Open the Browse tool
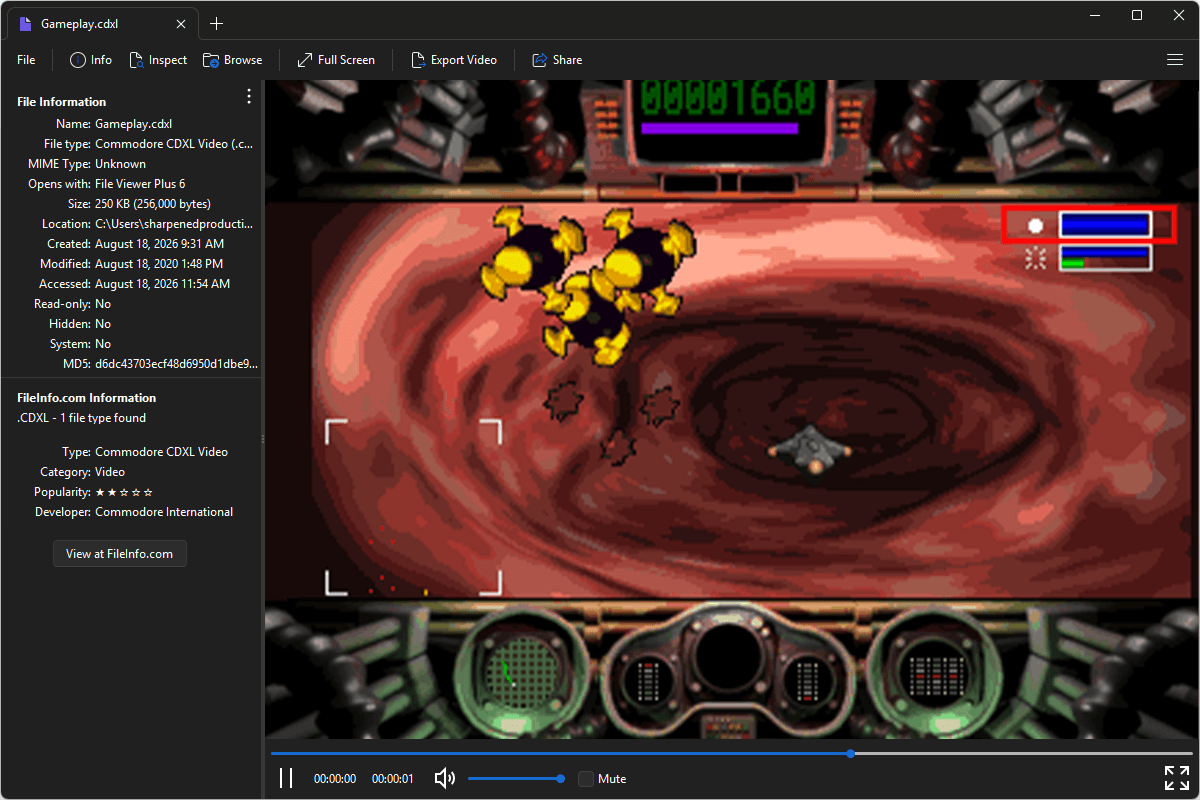Screen dimensions: 1200x800 click(x=232, y=60)
